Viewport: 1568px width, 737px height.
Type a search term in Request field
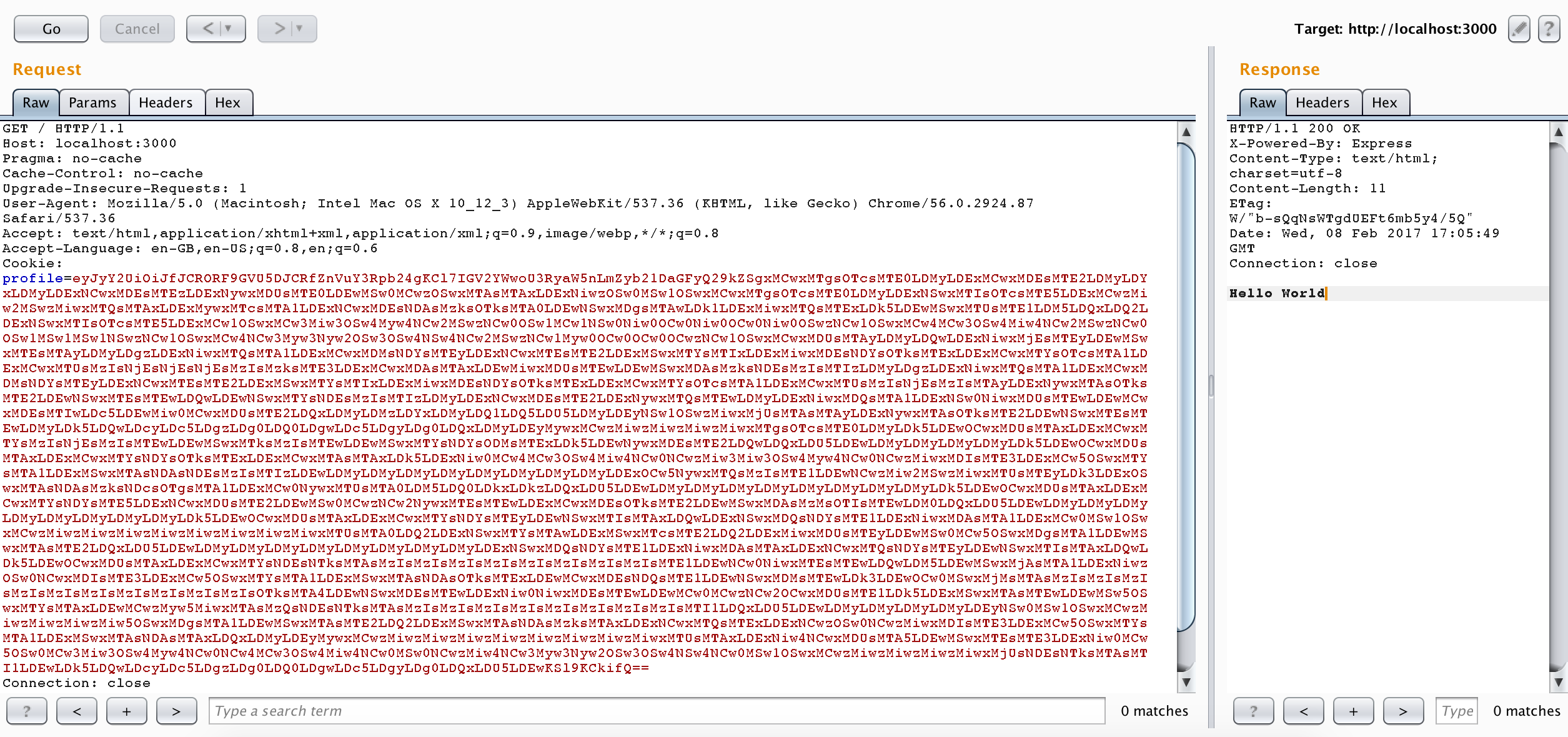coord(660,710)
